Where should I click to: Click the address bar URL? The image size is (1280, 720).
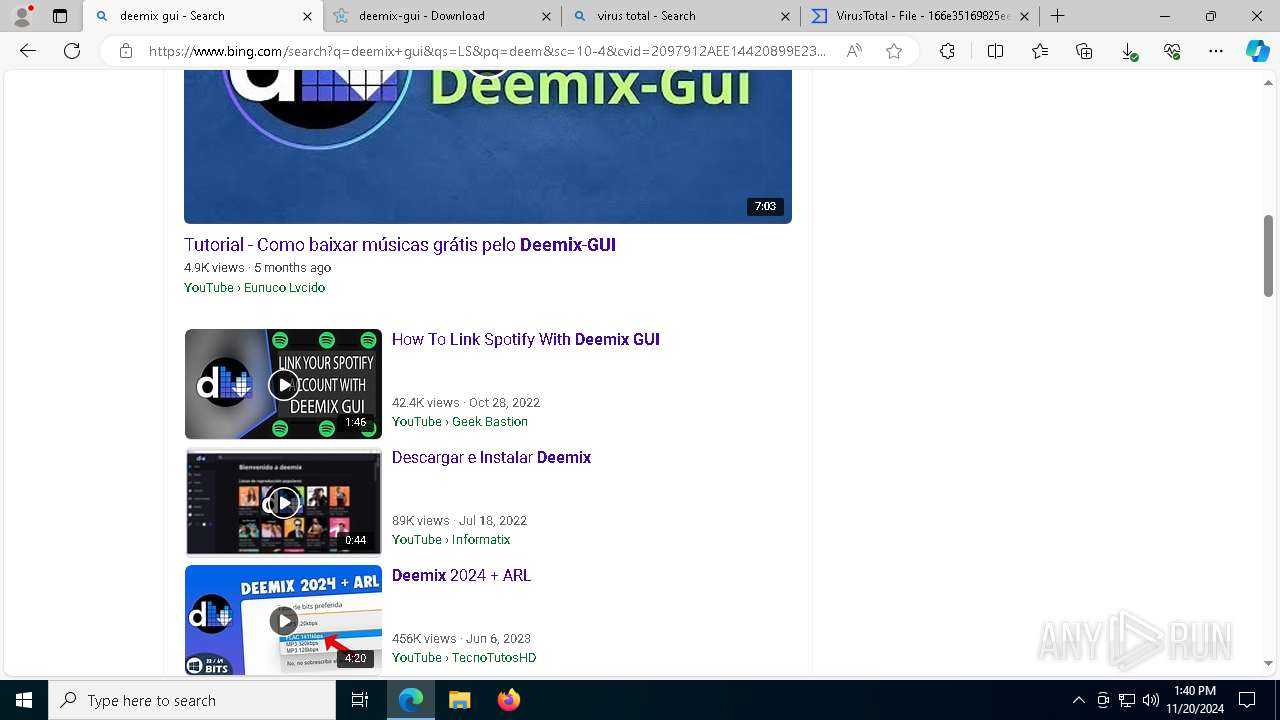point(488,51)
